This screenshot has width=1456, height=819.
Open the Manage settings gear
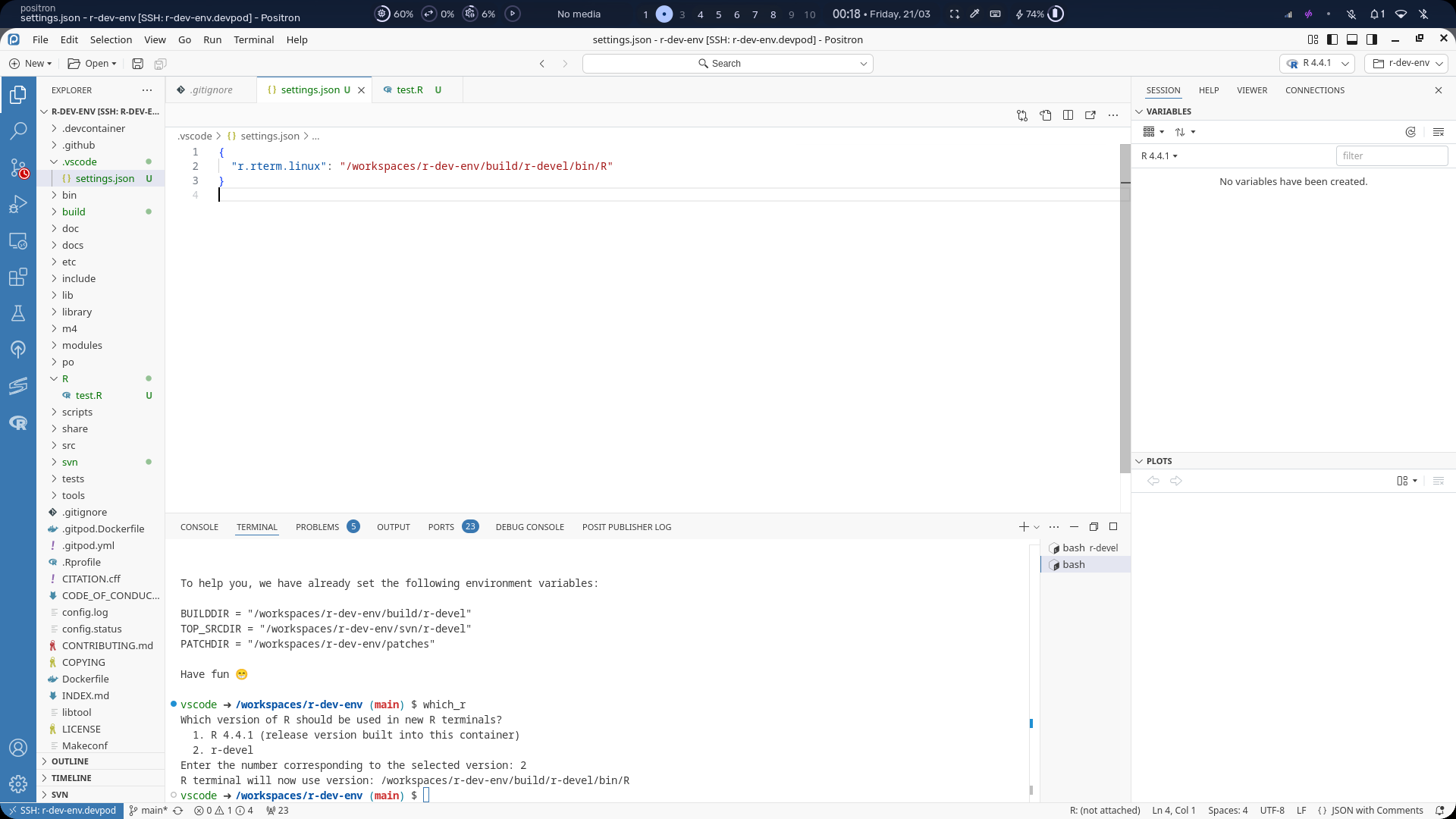(18, 784)
